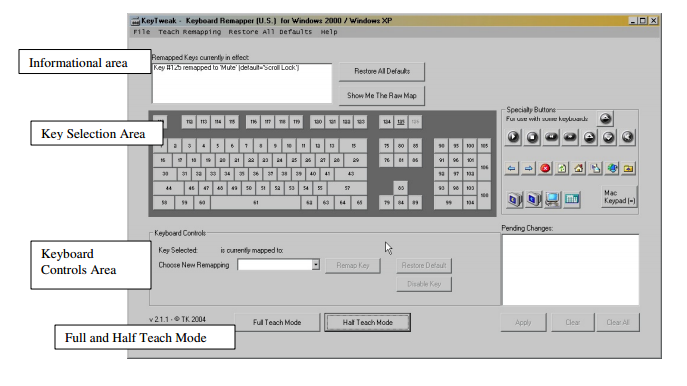Open the Teach Remapping menu
This screenshot has width=687, height=386.
pyautogui.click(x=189, y=32)
